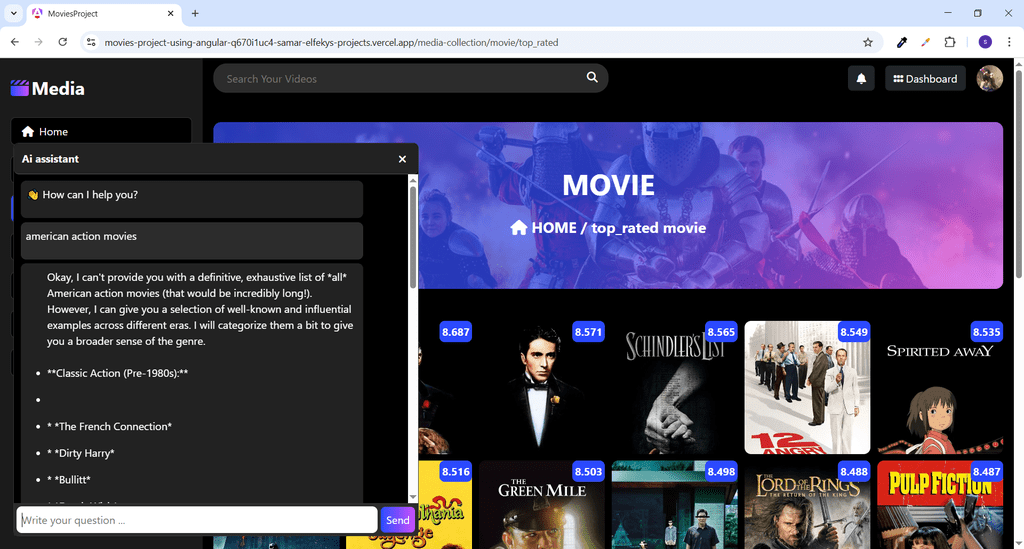Screen dimensions: 1024x549
Task: Click The French Connection list item
Action: click(109, 426)
